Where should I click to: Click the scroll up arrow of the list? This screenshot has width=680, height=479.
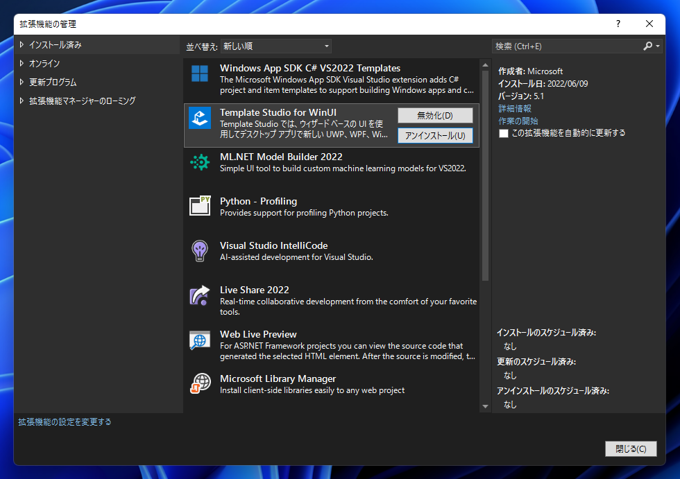485,65
